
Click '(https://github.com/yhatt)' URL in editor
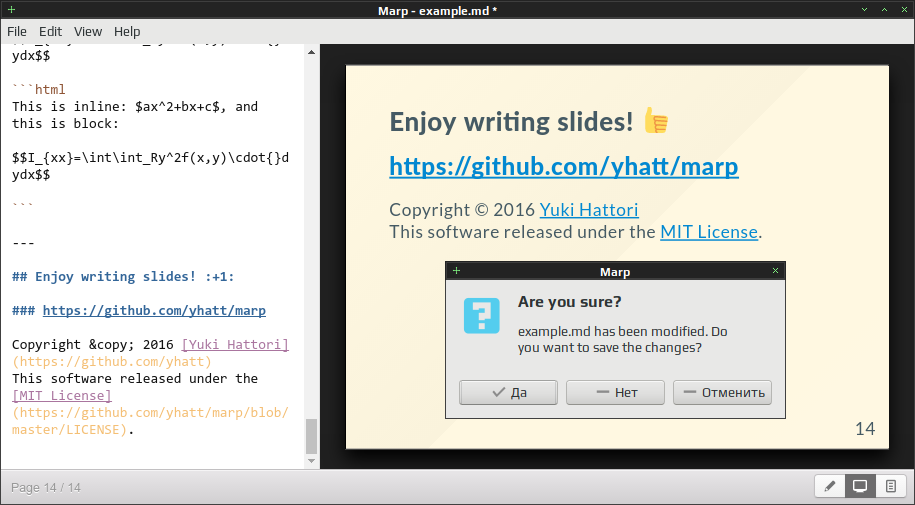click(x=111, y=362)
